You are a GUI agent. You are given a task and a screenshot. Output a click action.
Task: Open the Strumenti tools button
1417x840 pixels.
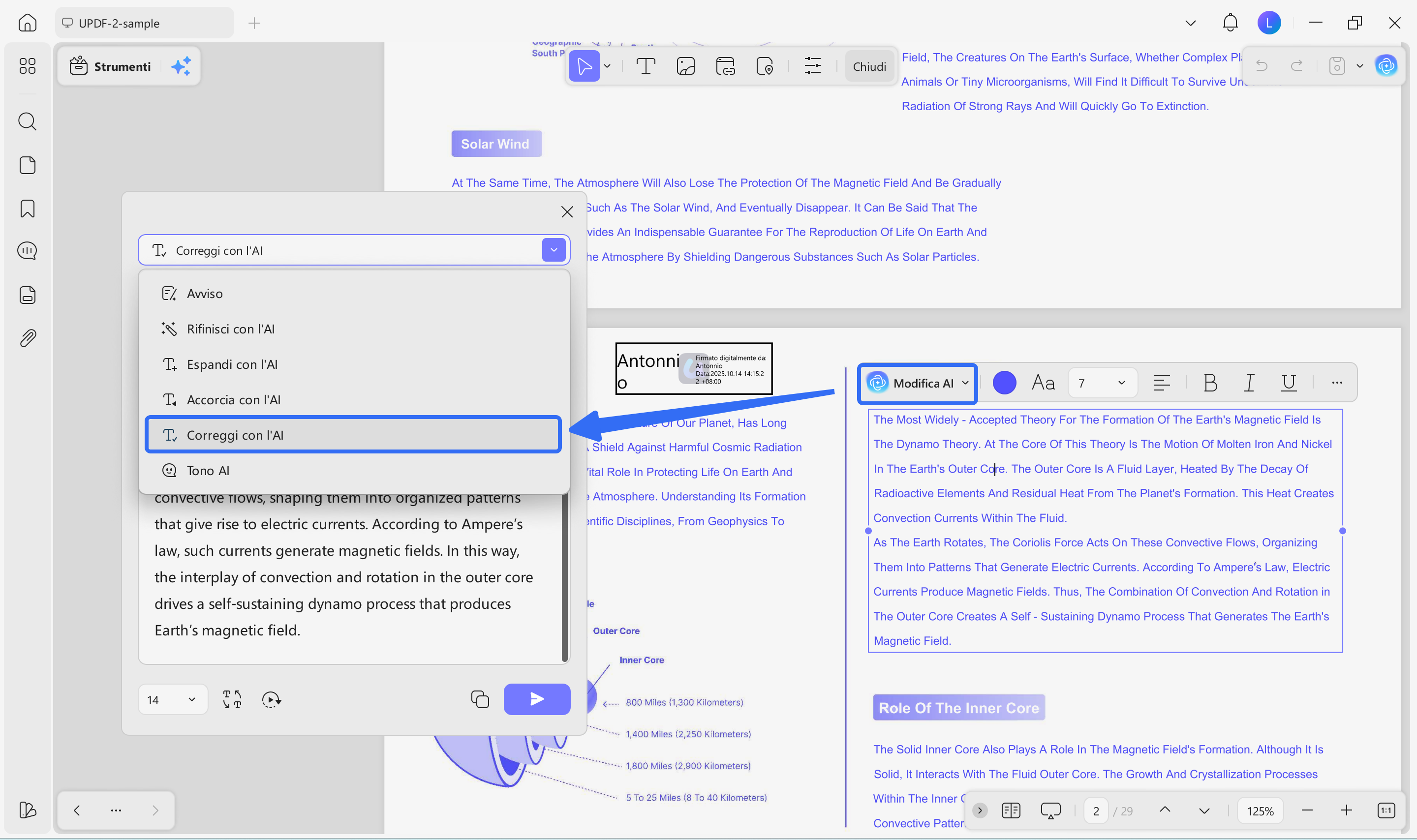110,66
